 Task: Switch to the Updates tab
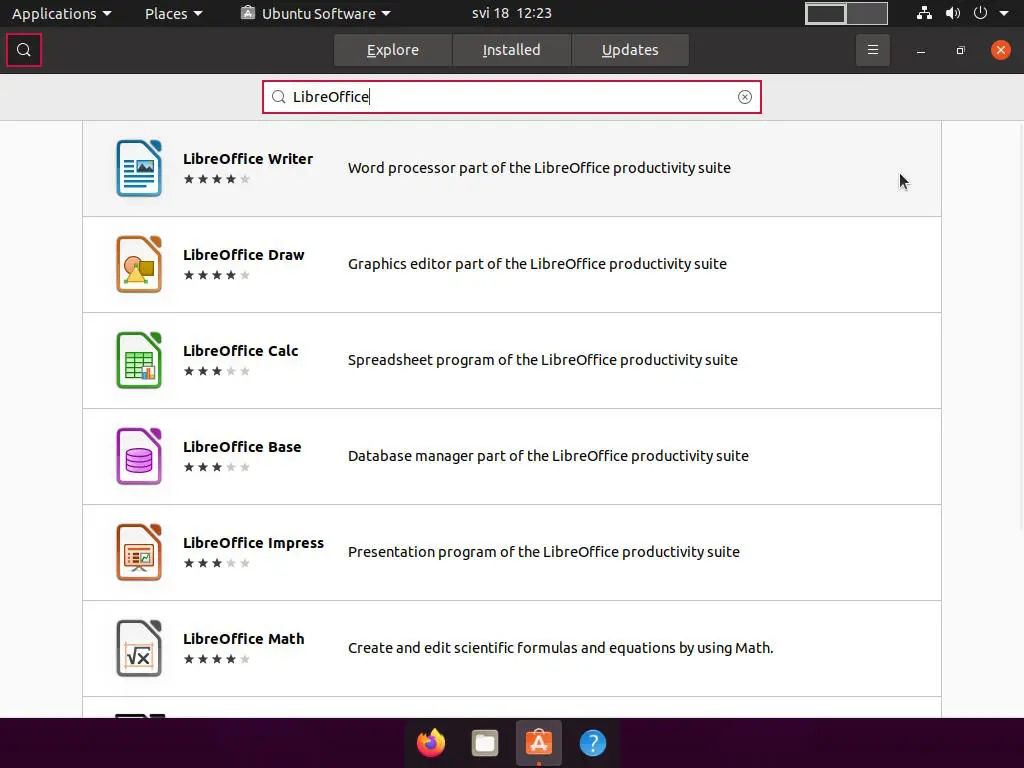click(x=630, y=50)
